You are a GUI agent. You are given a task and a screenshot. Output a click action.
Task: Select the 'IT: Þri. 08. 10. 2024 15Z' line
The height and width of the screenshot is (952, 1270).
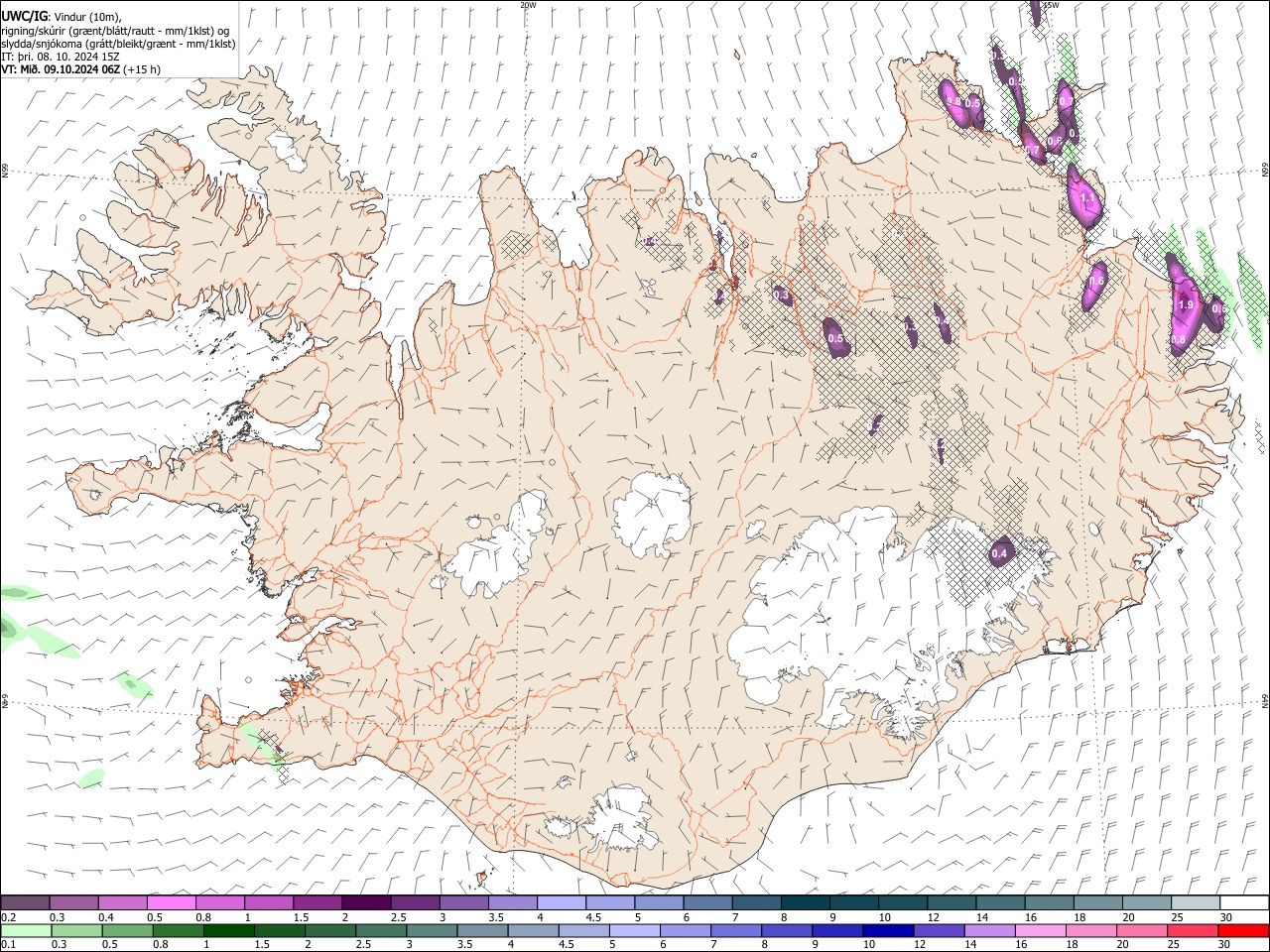point(61,57)
